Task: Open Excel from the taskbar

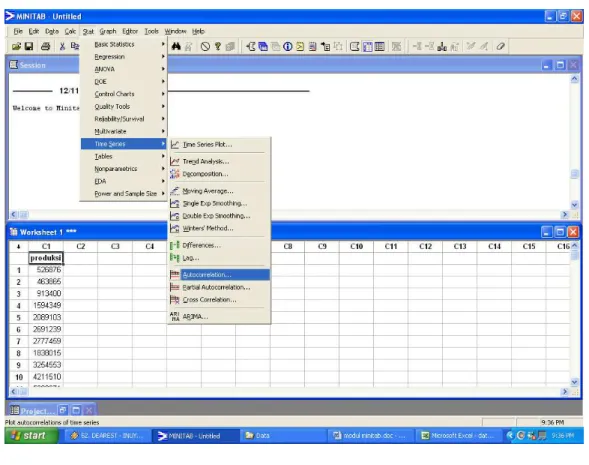Action: [458, 435]
